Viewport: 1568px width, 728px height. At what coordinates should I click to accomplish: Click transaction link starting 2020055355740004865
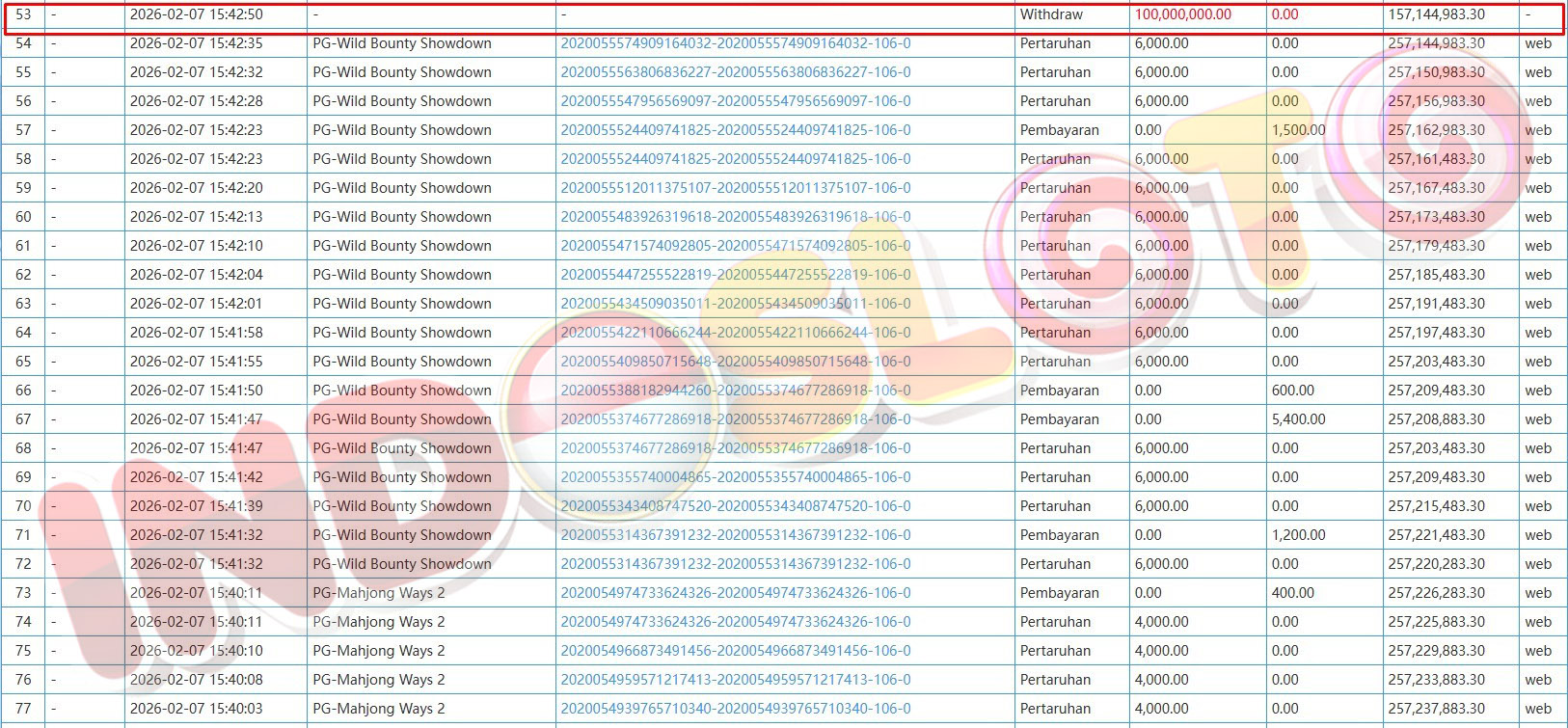[735, 477]
